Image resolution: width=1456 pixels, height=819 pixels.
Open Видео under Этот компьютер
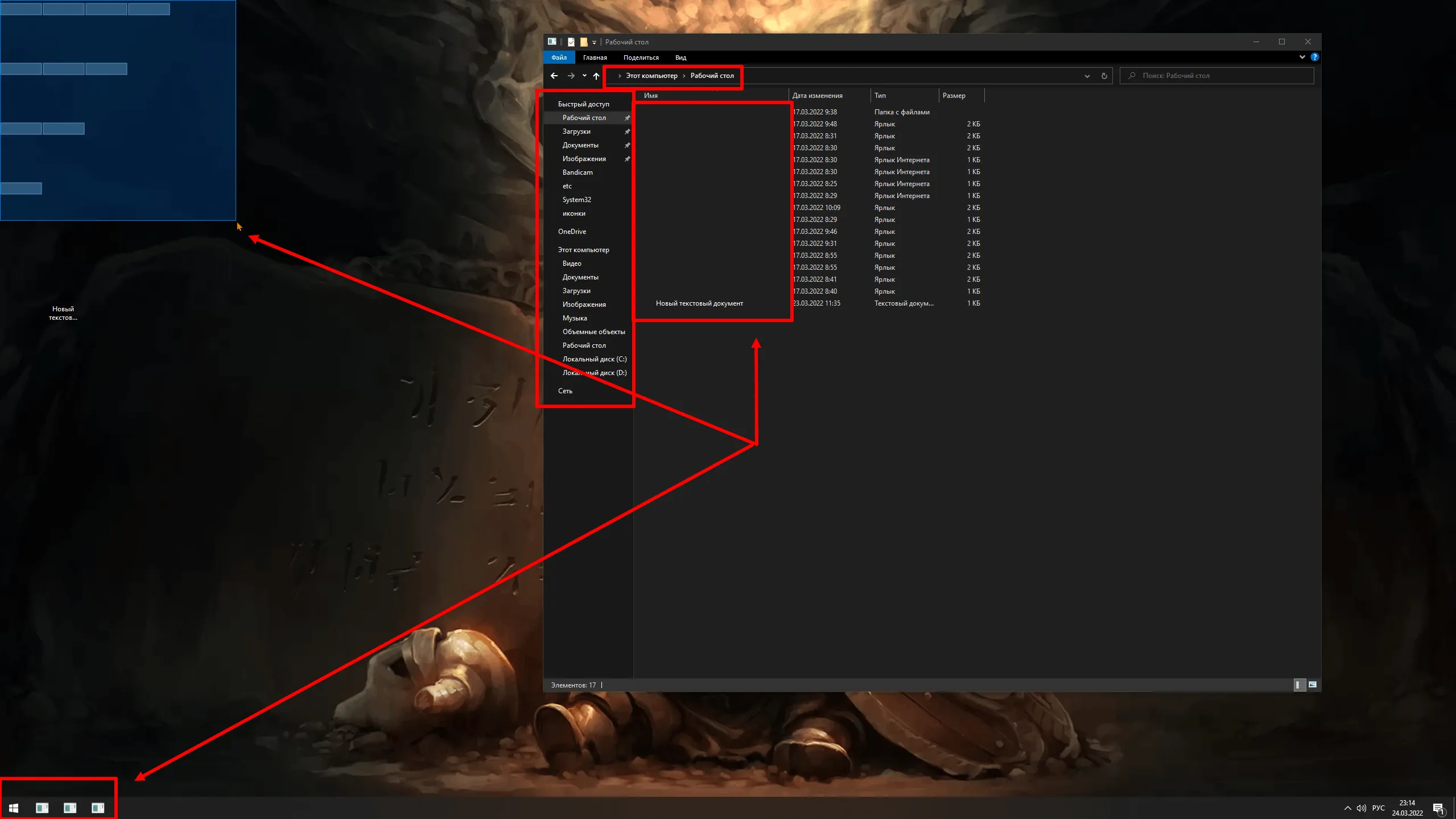[572, 264]
